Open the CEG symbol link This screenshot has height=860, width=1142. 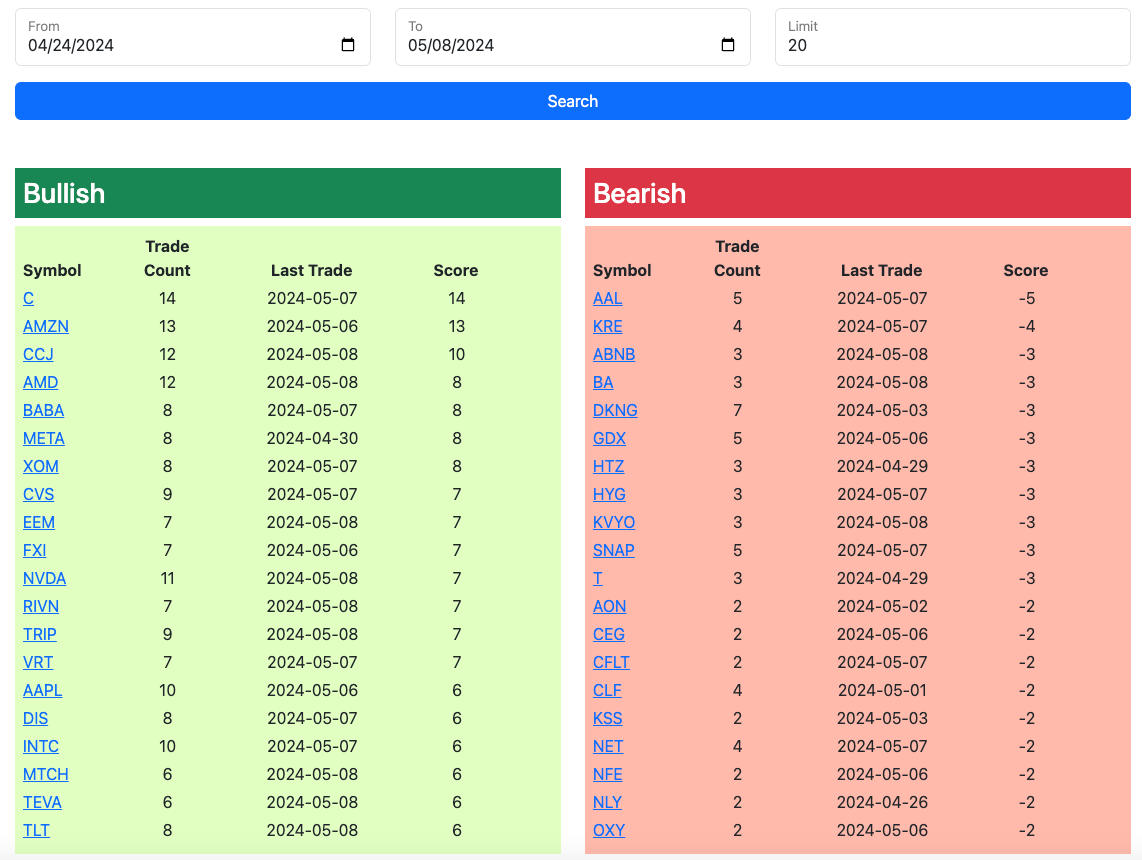tap(609, 635)
